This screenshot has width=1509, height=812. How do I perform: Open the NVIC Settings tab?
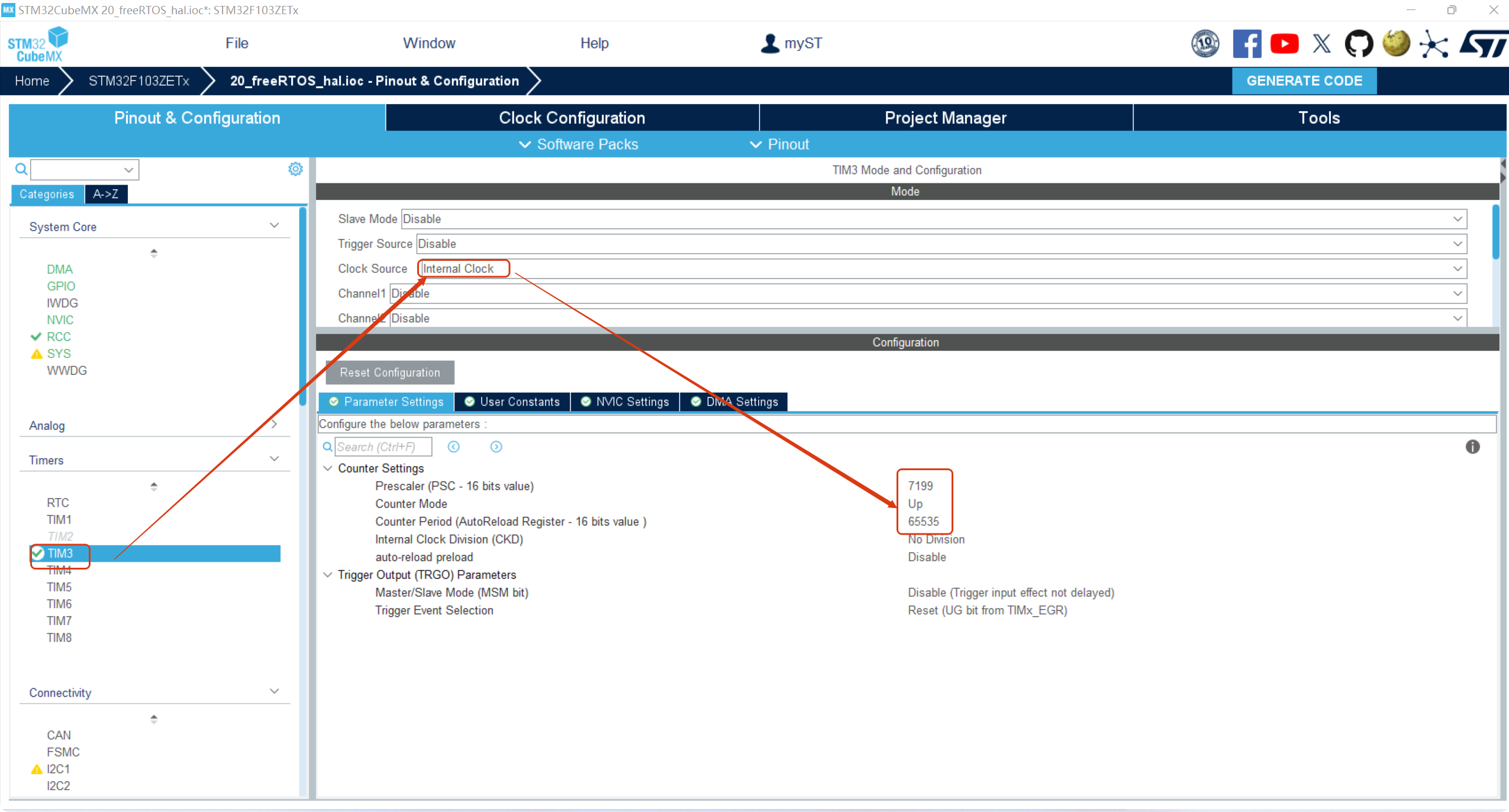(x=625, y=402)
